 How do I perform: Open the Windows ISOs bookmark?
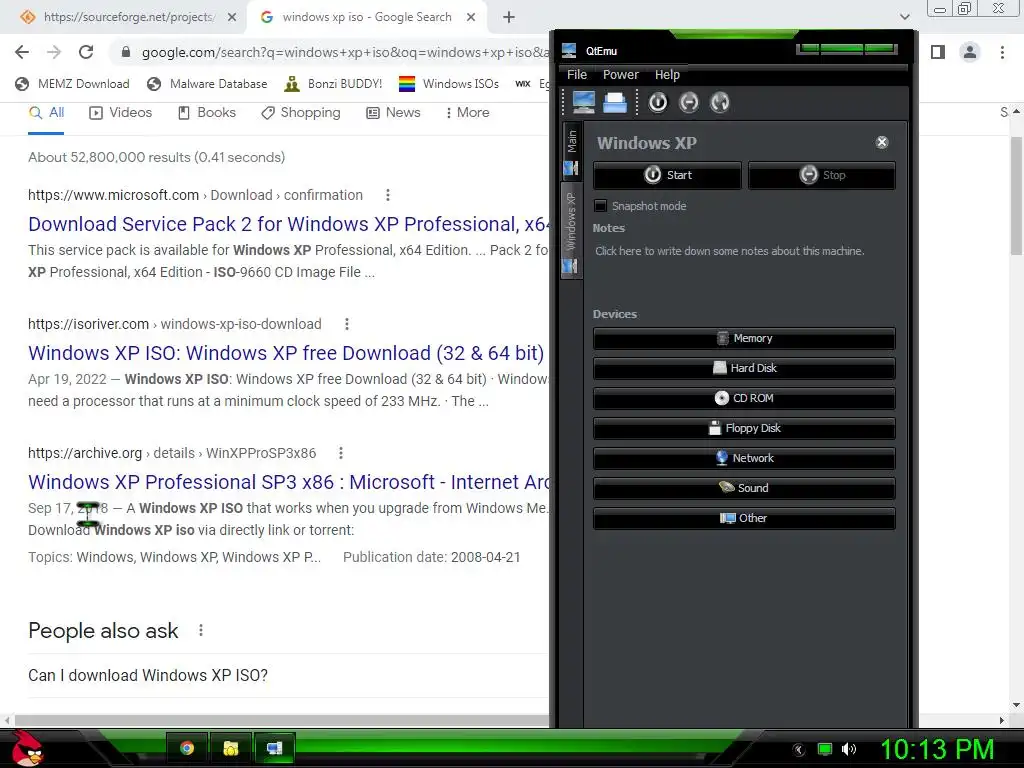pos(449,84)
